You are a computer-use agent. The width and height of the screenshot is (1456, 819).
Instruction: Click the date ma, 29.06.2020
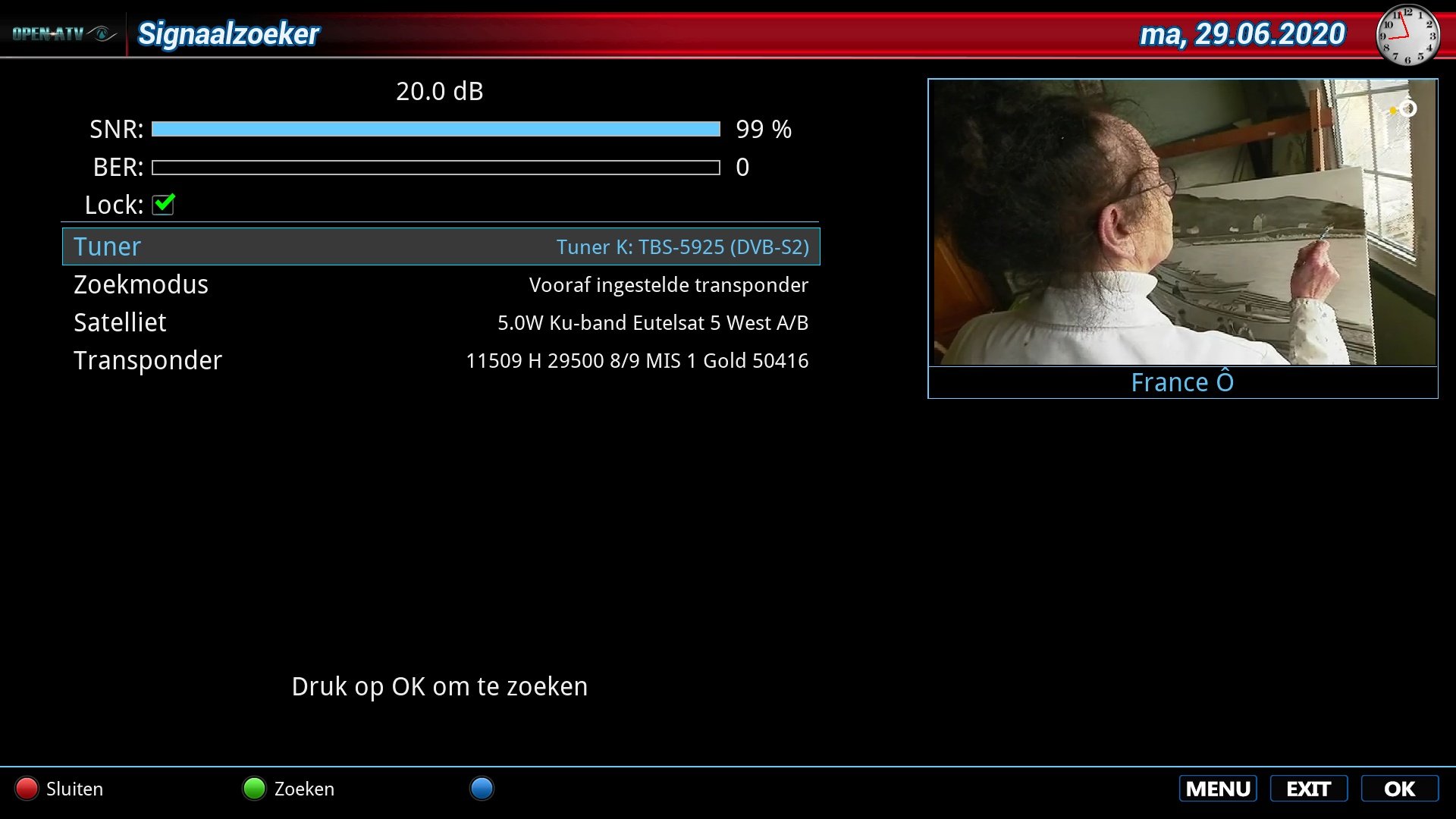[x=1242, y=34]
